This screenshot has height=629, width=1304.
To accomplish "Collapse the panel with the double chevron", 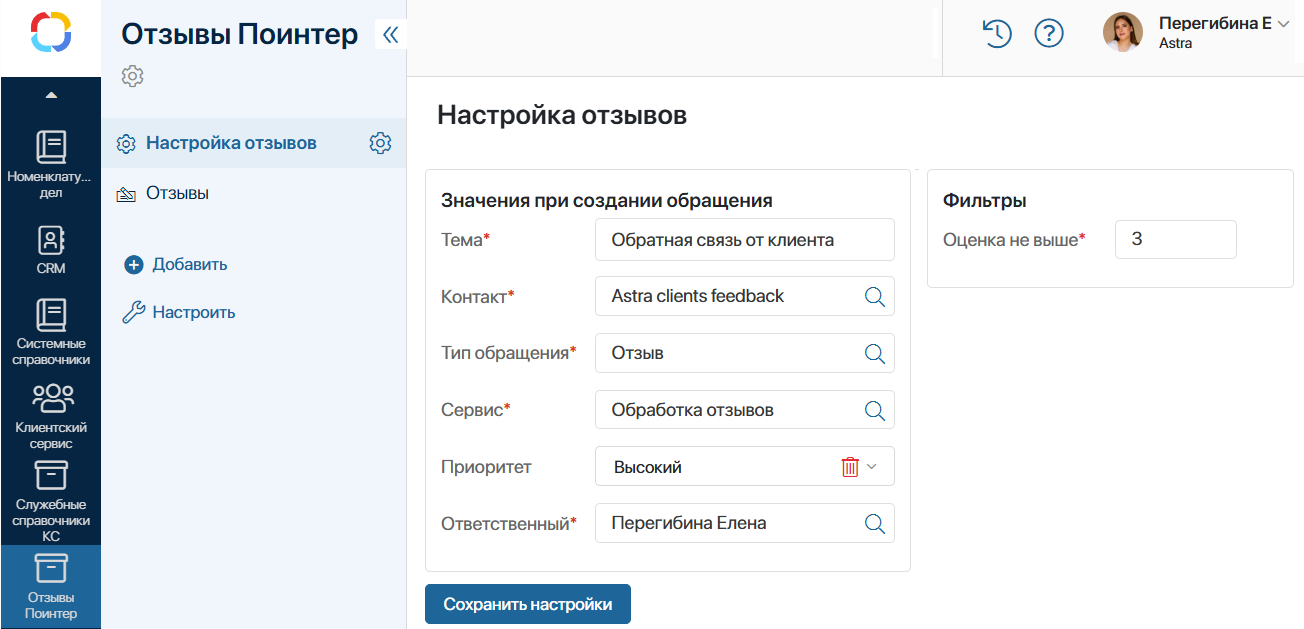I will click(x=390, y=33).
